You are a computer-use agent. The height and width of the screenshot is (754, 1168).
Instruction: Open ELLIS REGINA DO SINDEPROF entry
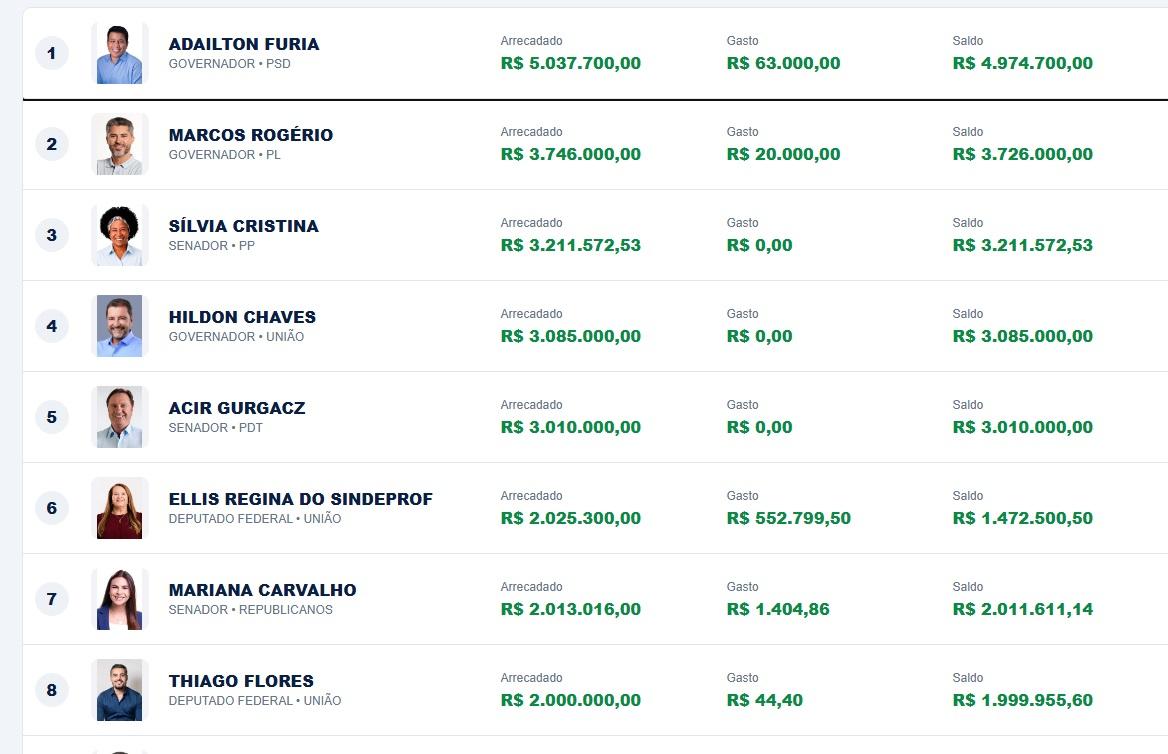click(300, 499)
